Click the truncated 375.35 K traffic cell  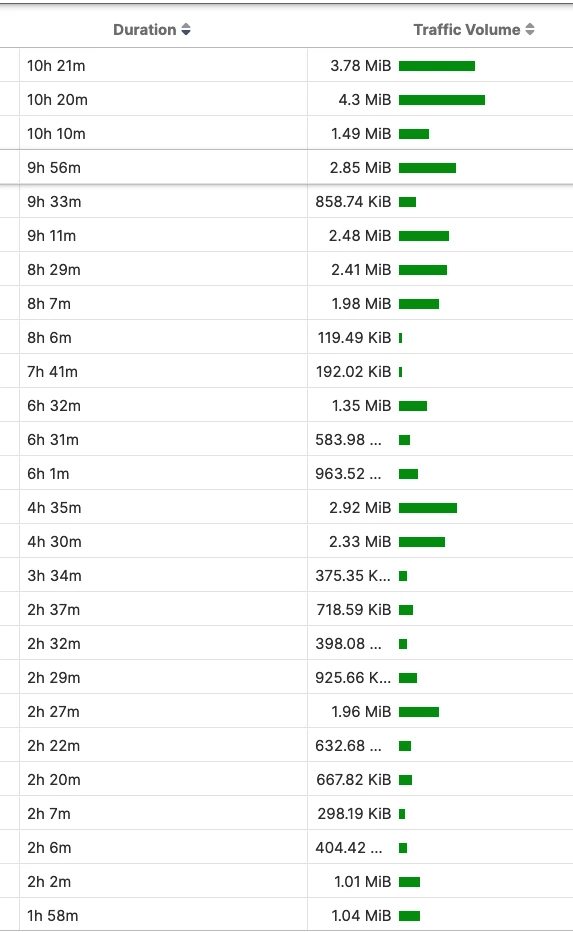(440, 576)
